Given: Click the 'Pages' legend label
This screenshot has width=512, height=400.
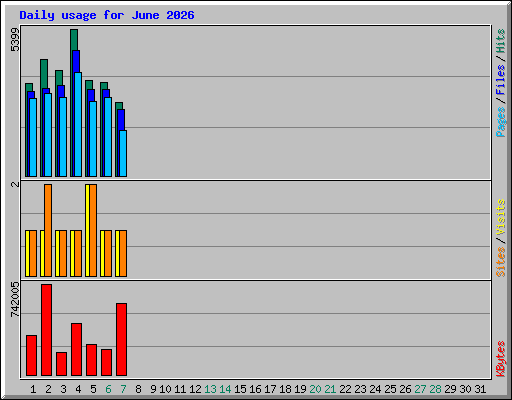Looking at the screenshot, I should 500,122.
